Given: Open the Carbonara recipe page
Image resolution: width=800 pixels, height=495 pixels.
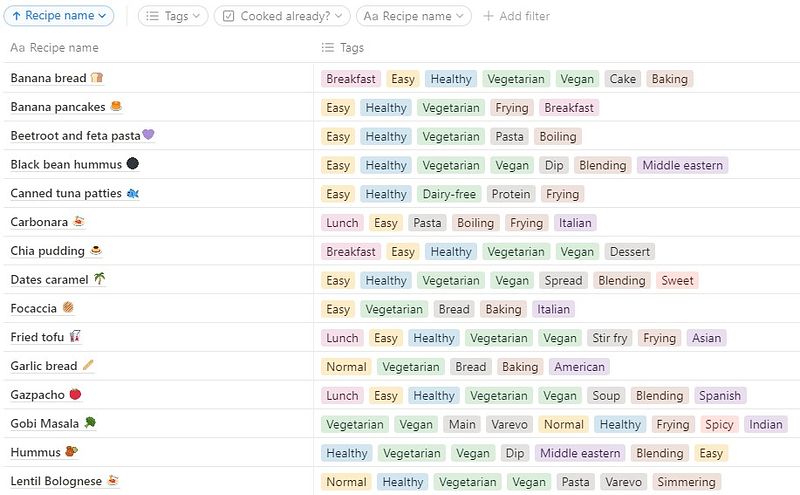Looking at the screenshot, I should coord(39,222).
